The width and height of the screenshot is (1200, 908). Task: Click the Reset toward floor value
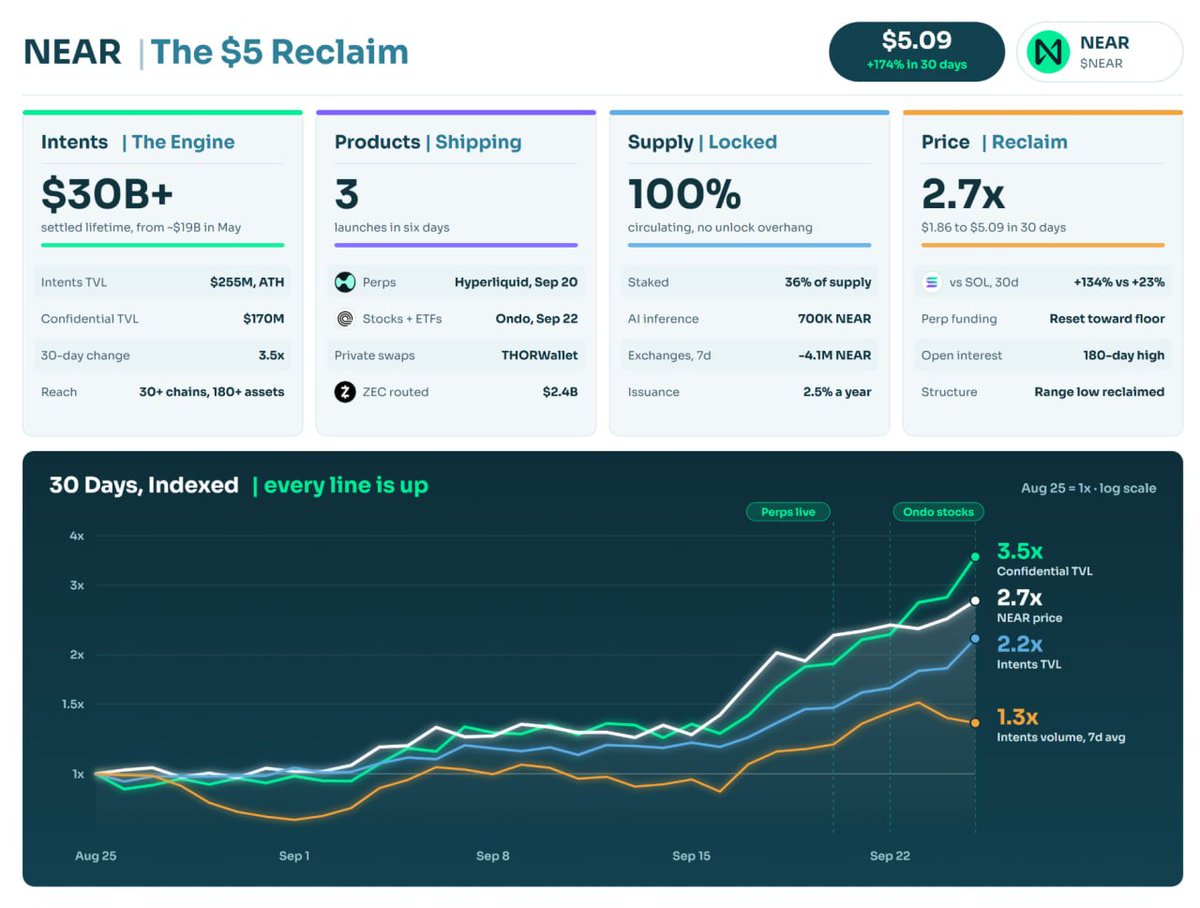(1107, 319)
